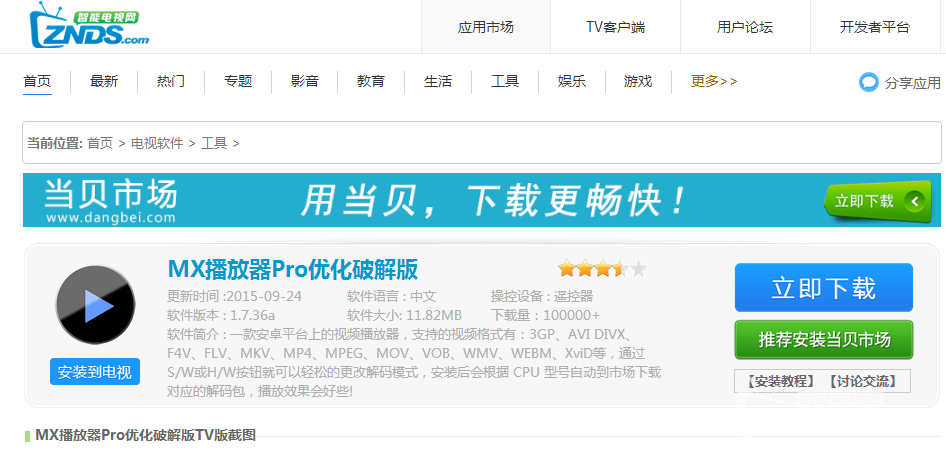Click the arrow icon on 立即下载 banner button

[x=915, y=201]
